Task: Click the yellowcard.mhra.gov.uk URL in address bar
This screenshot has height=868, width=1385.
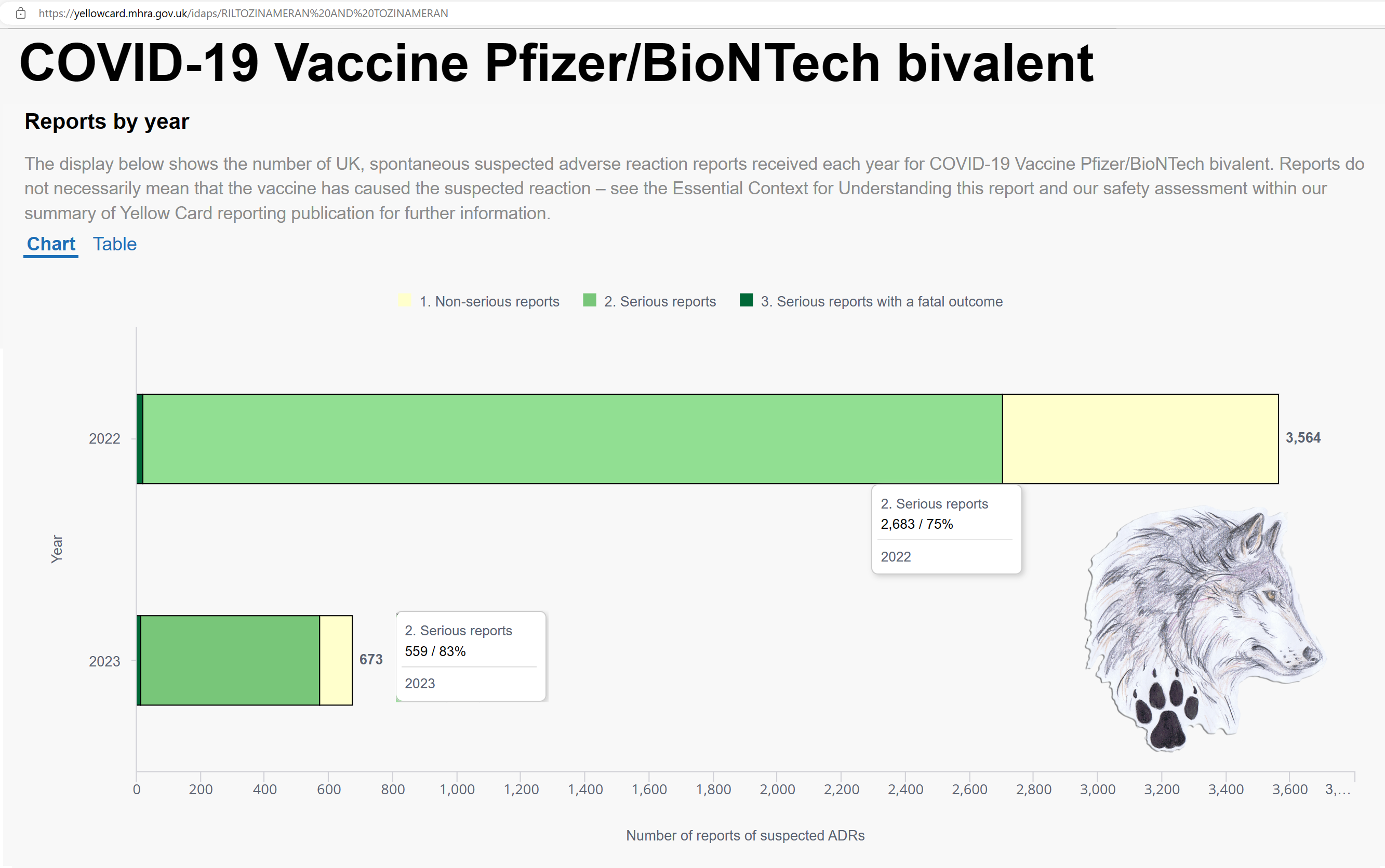Action: [243, 13]
